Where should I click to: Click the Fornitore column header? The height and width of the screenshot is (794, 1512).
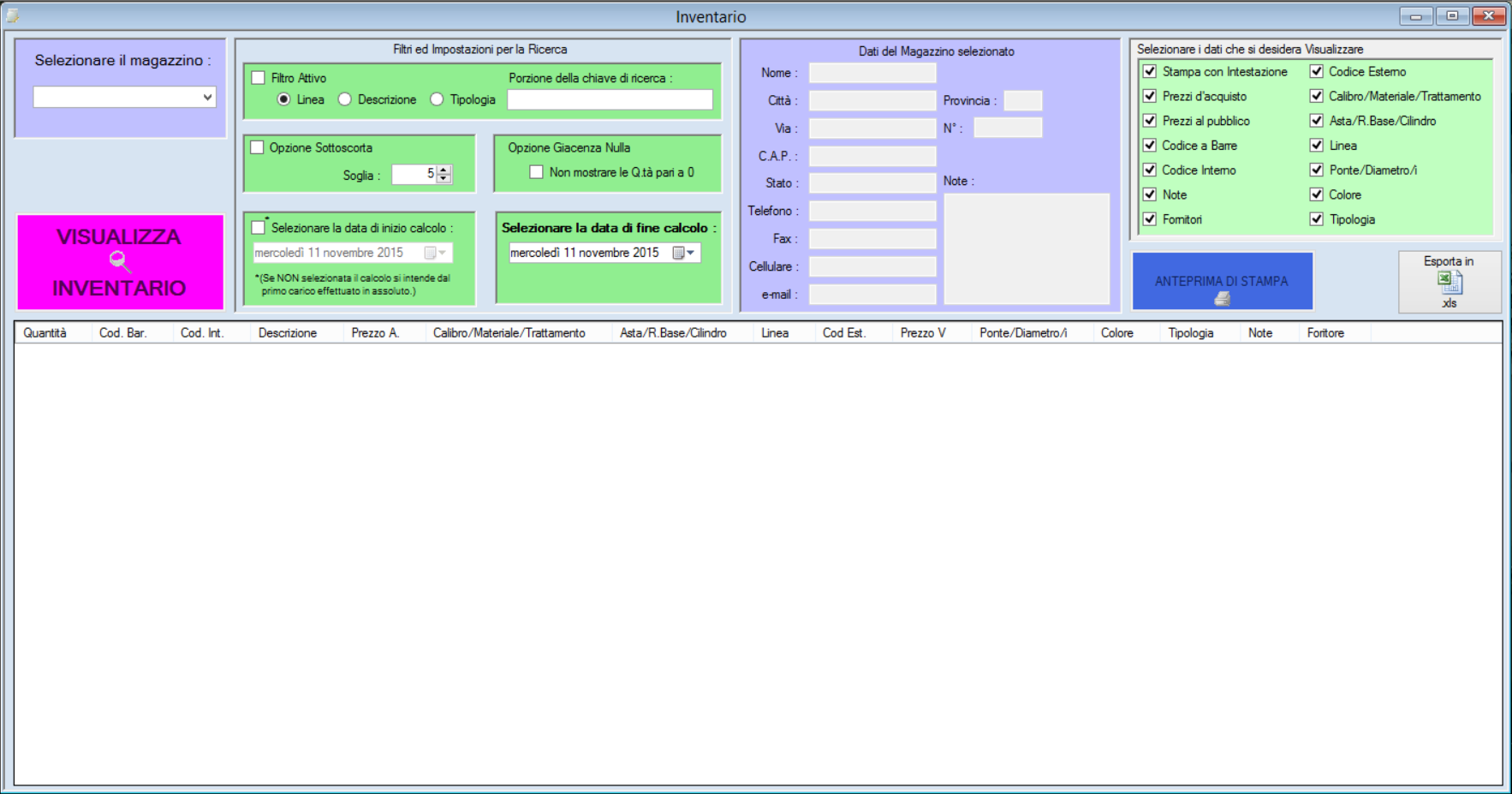click(x=1335, y=332)
